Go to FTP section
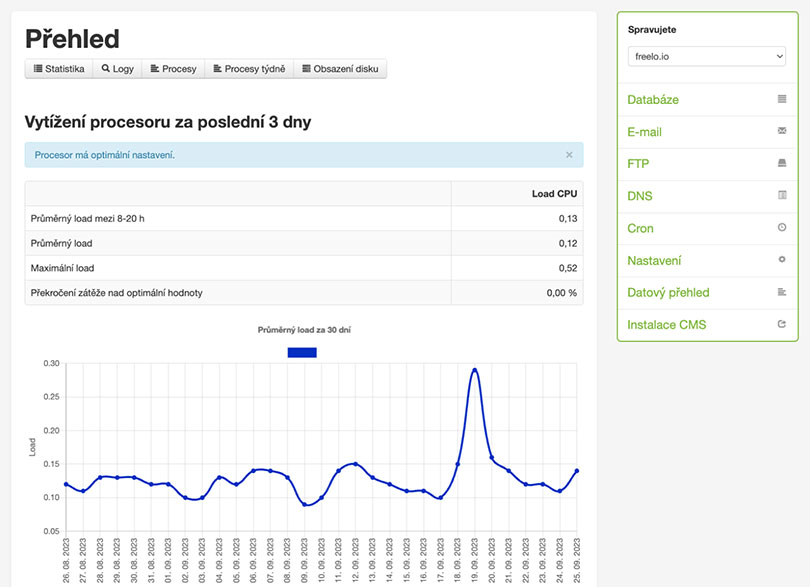Screen dimensions: 810x587 (x=638, y=164)
